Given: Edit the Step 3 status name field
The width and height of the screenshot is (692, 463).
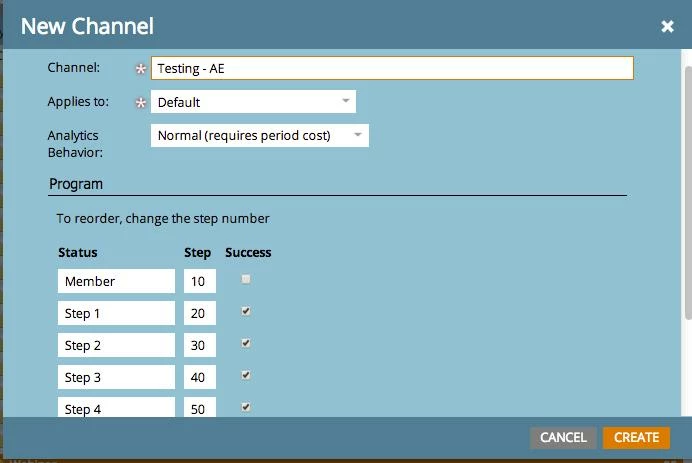Looking at the screenshot, I should [x=116, y=377].
